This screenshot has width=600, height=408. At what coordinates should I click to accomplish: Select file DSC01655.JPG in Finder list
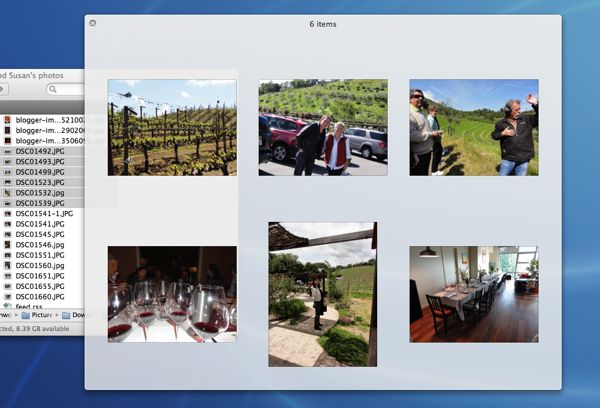tap(40, 286)
